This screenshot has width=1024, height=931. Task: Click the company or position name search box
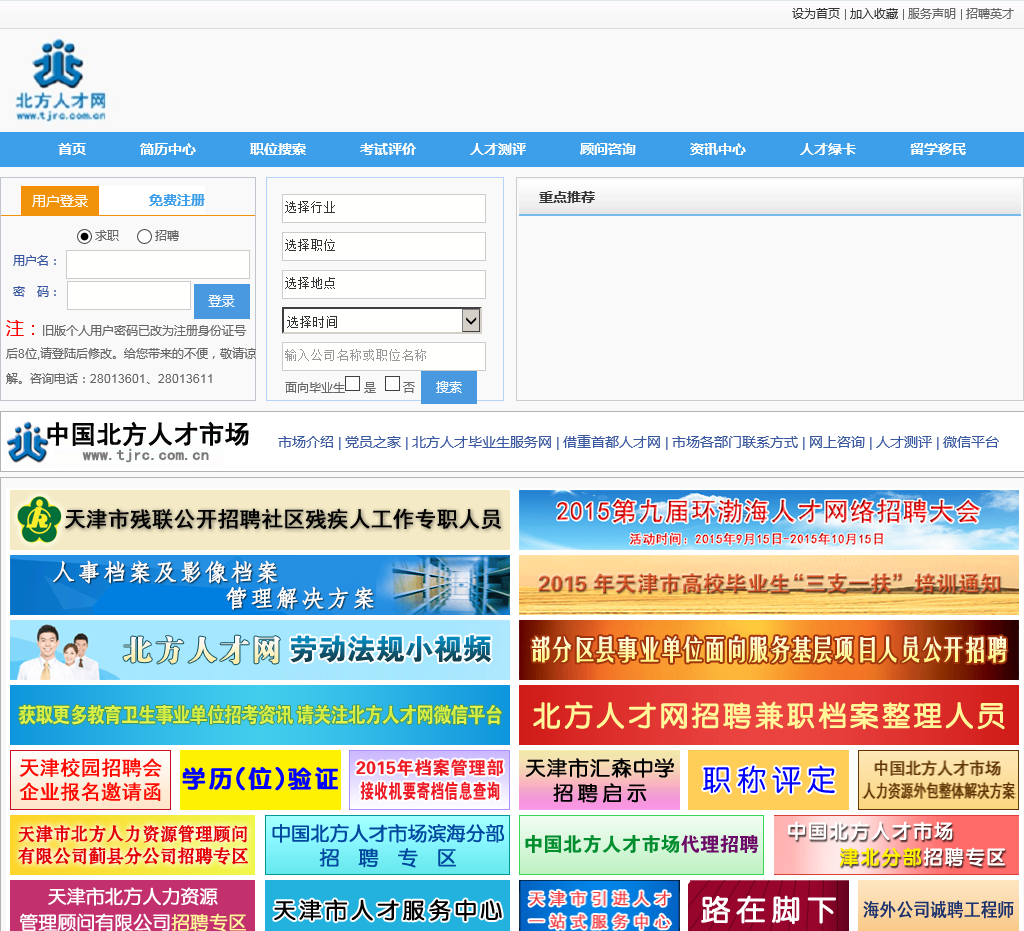point(384,356)
